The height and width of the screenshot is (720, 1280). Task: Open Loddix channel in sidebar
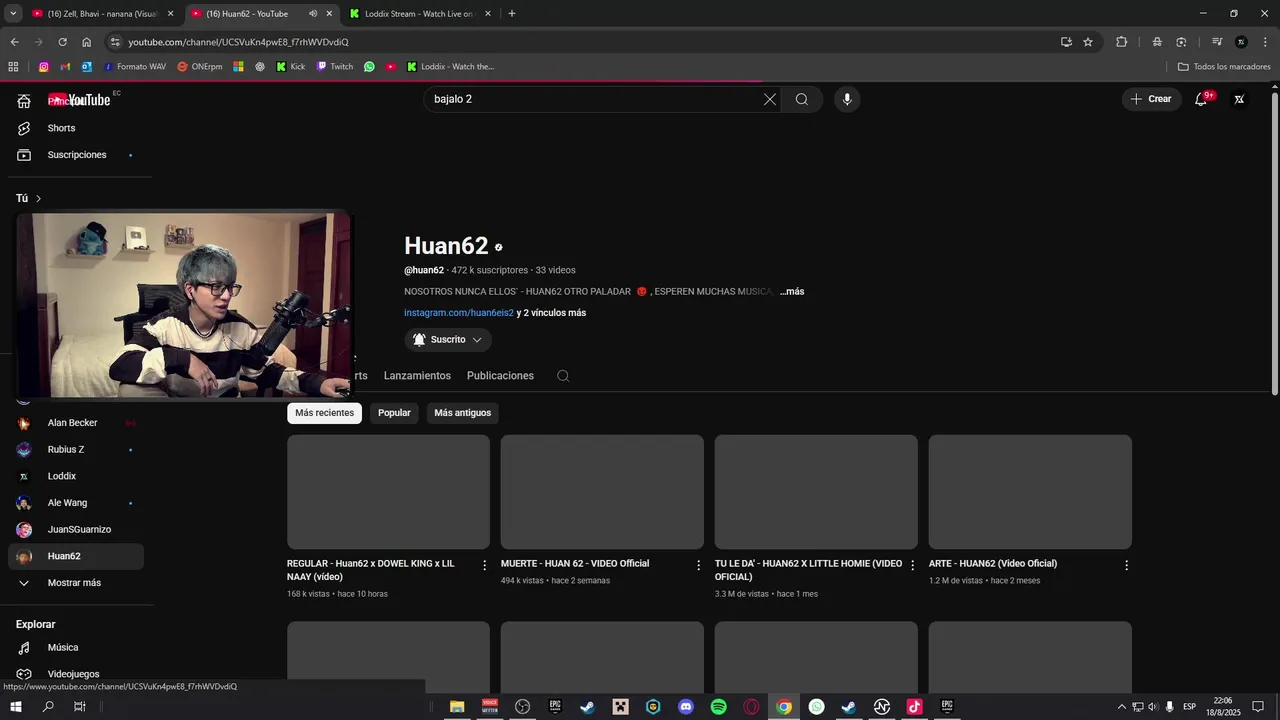coord(76,476)
